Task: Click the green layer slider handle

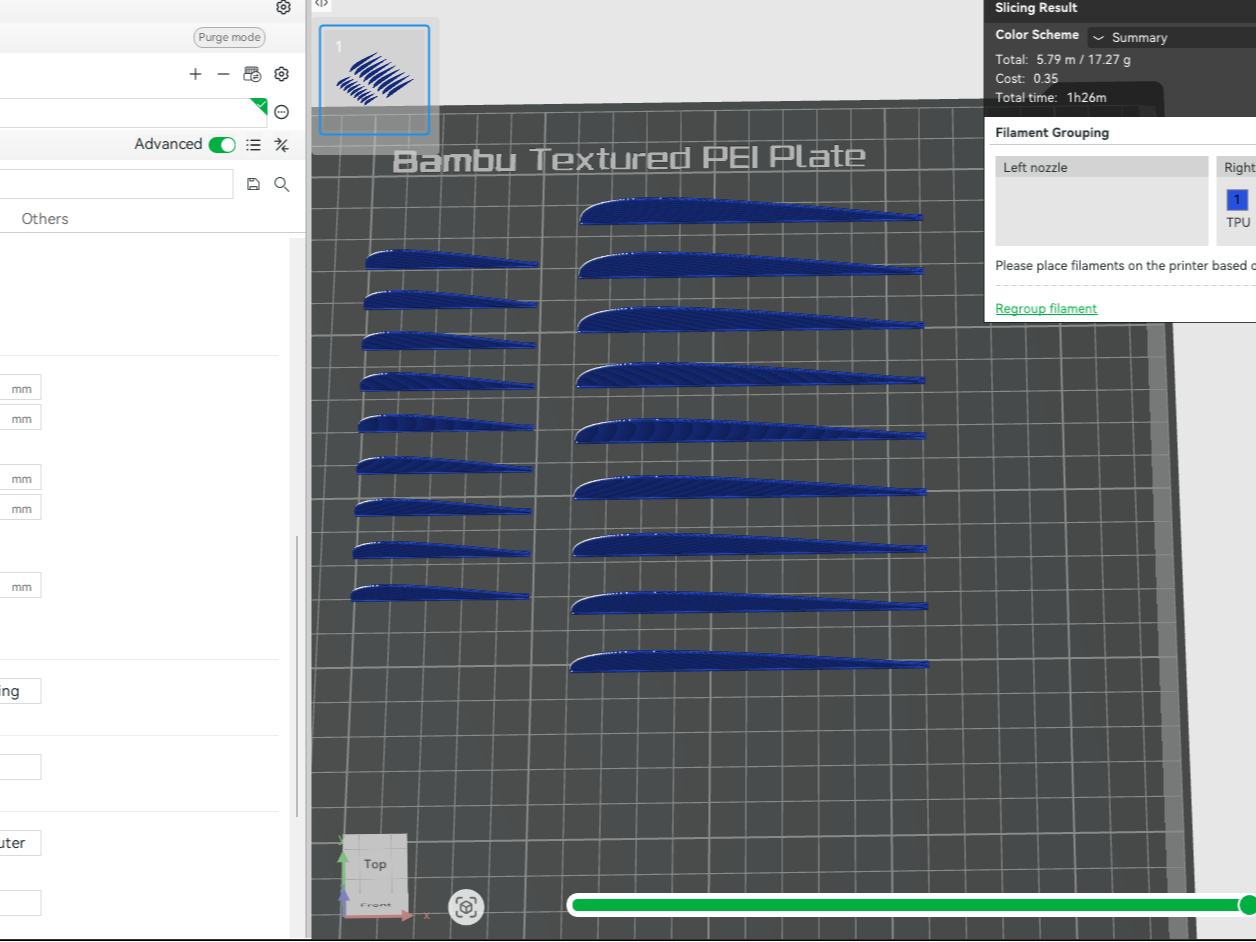Action: [x=1247, y=905]
